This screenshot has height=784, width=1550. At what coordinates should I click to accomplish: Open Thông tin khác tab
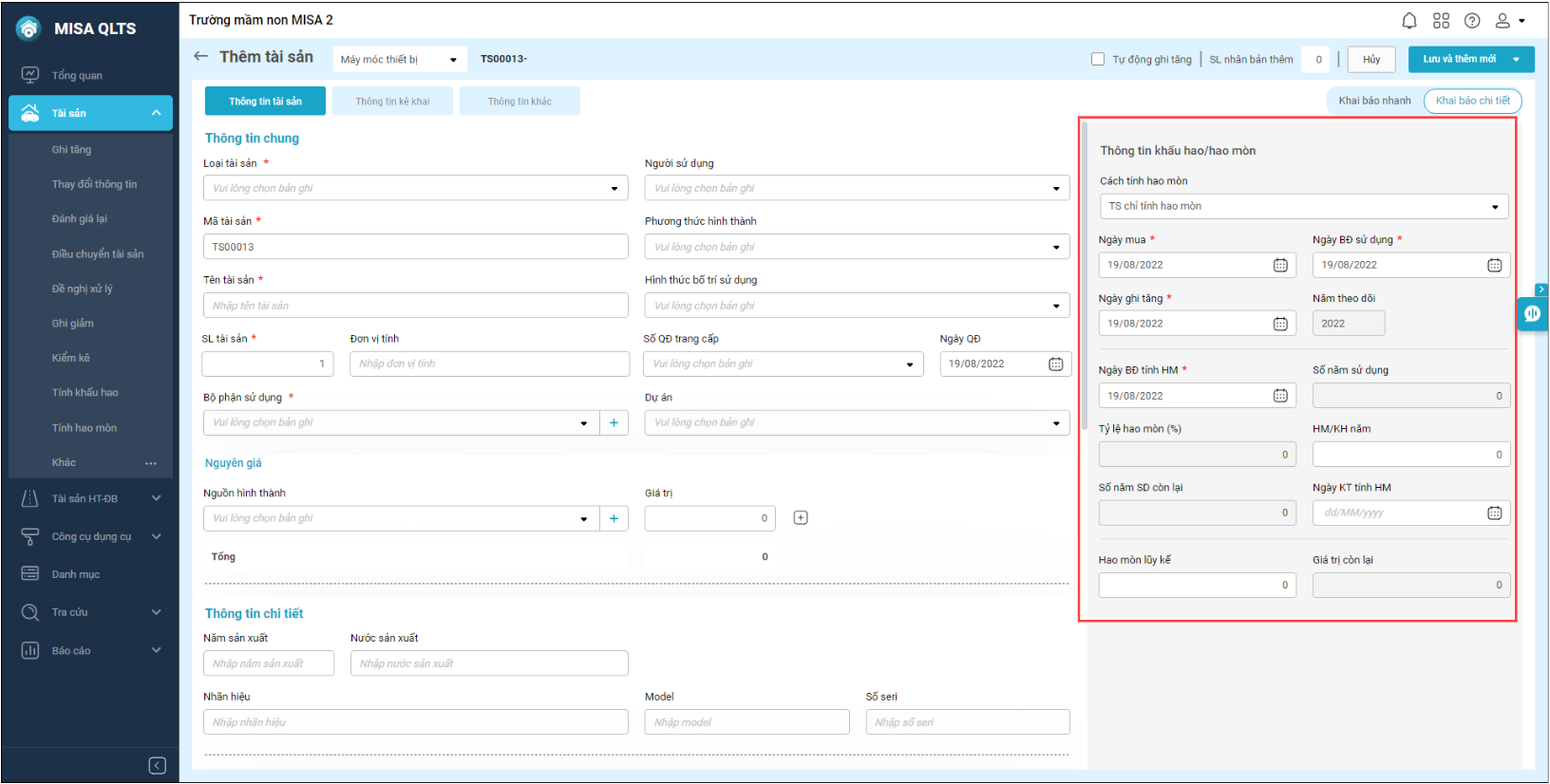(520, 102)
